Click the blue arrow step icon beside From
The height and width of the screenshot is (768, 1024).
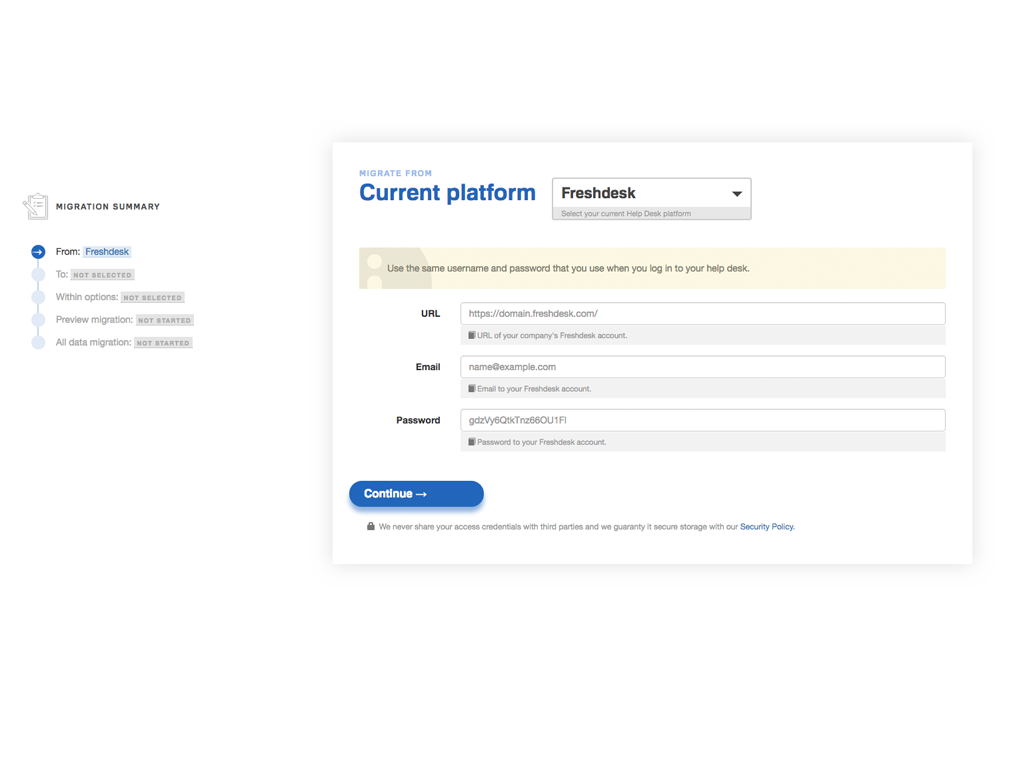click(x=38, y=252)
